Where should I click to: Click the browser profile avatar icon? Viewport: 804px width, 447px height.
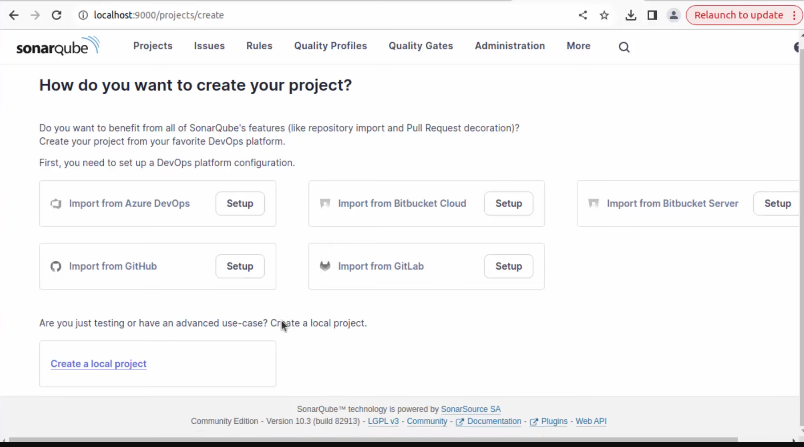(x=674, y=15)
